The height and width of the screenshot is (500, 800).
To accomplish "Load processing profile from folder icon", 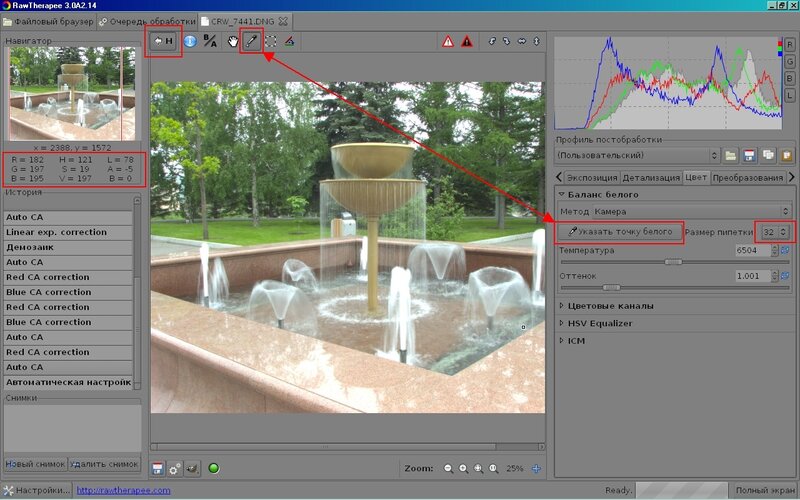I will tap(731, 156).
